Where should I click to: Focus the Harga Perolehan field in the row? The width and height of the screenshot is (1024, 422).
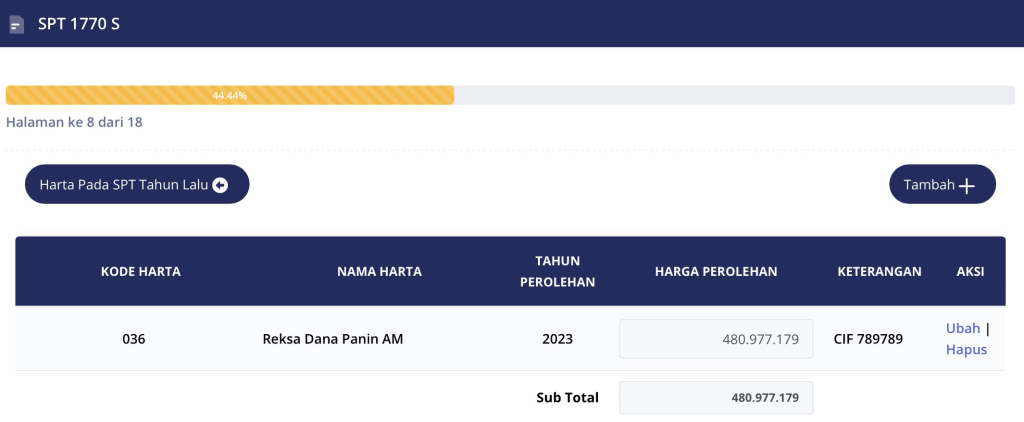[x=716, y=339]
